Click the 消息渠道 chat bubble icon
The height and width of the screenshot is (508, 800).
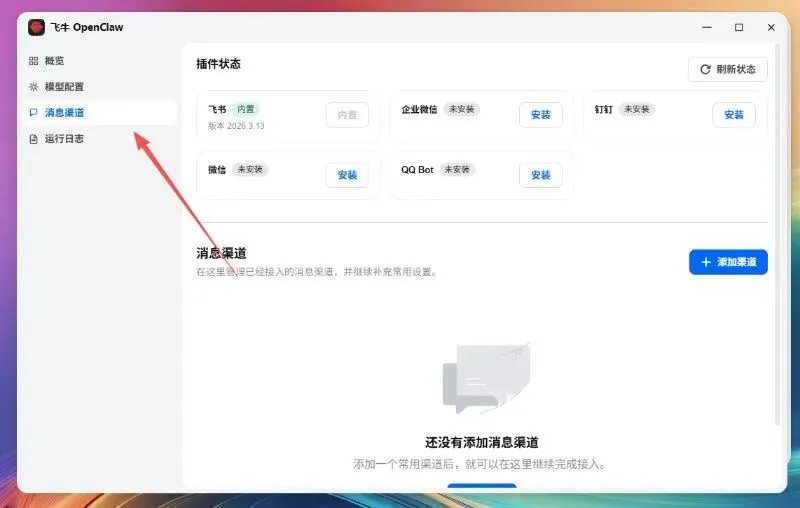tap(34, 113)
